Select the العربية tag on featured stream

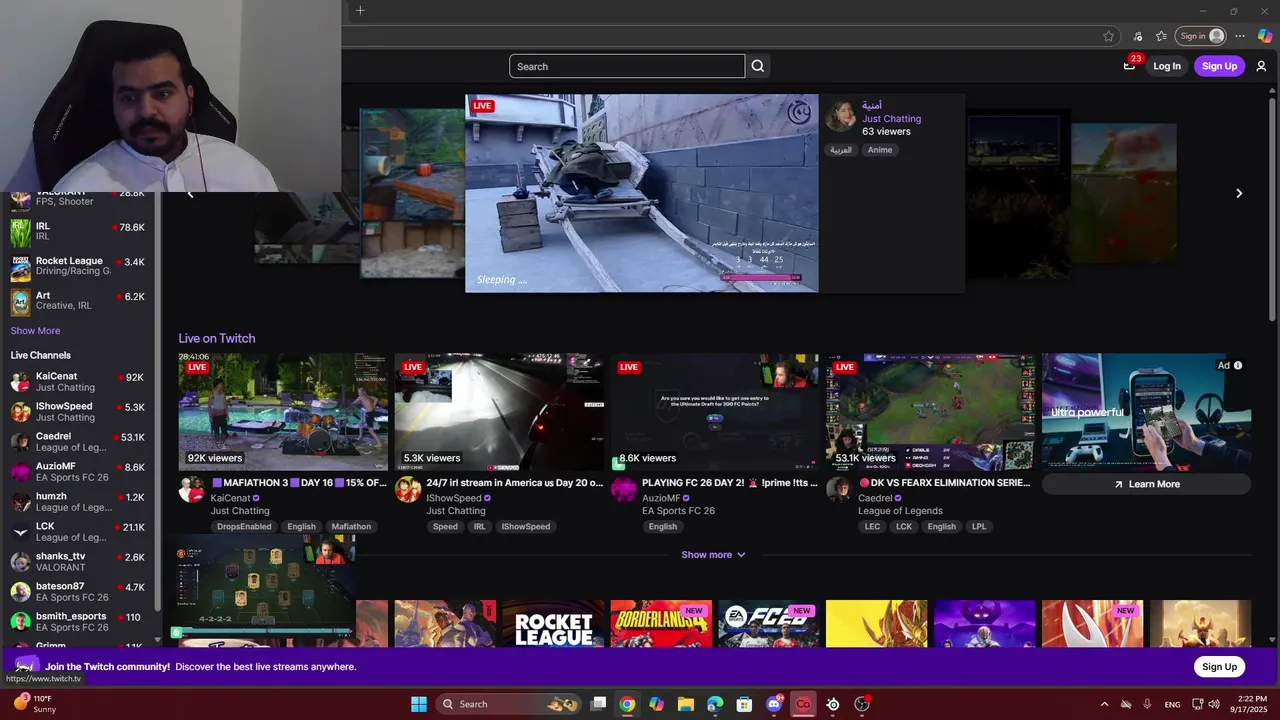(841, 150)
